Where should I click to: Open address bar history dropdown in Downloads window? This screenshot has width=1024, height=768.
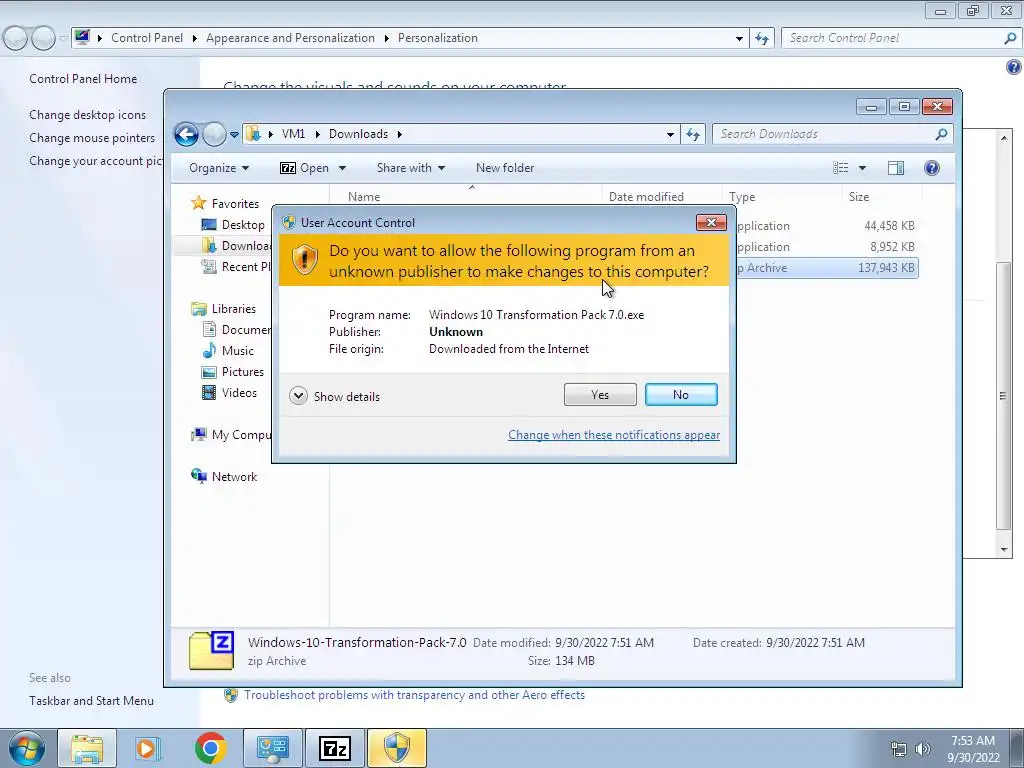coord(670,135)
